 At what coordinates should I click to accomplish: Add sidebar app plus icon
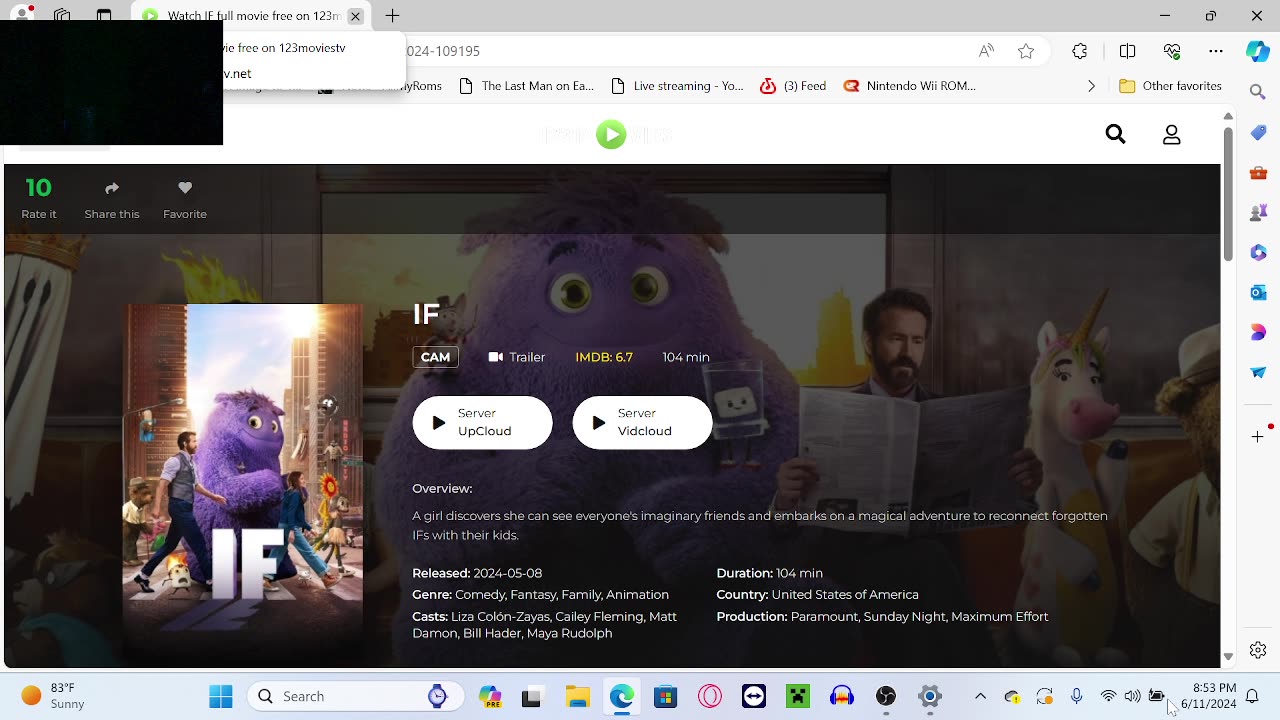(1258, 436)
